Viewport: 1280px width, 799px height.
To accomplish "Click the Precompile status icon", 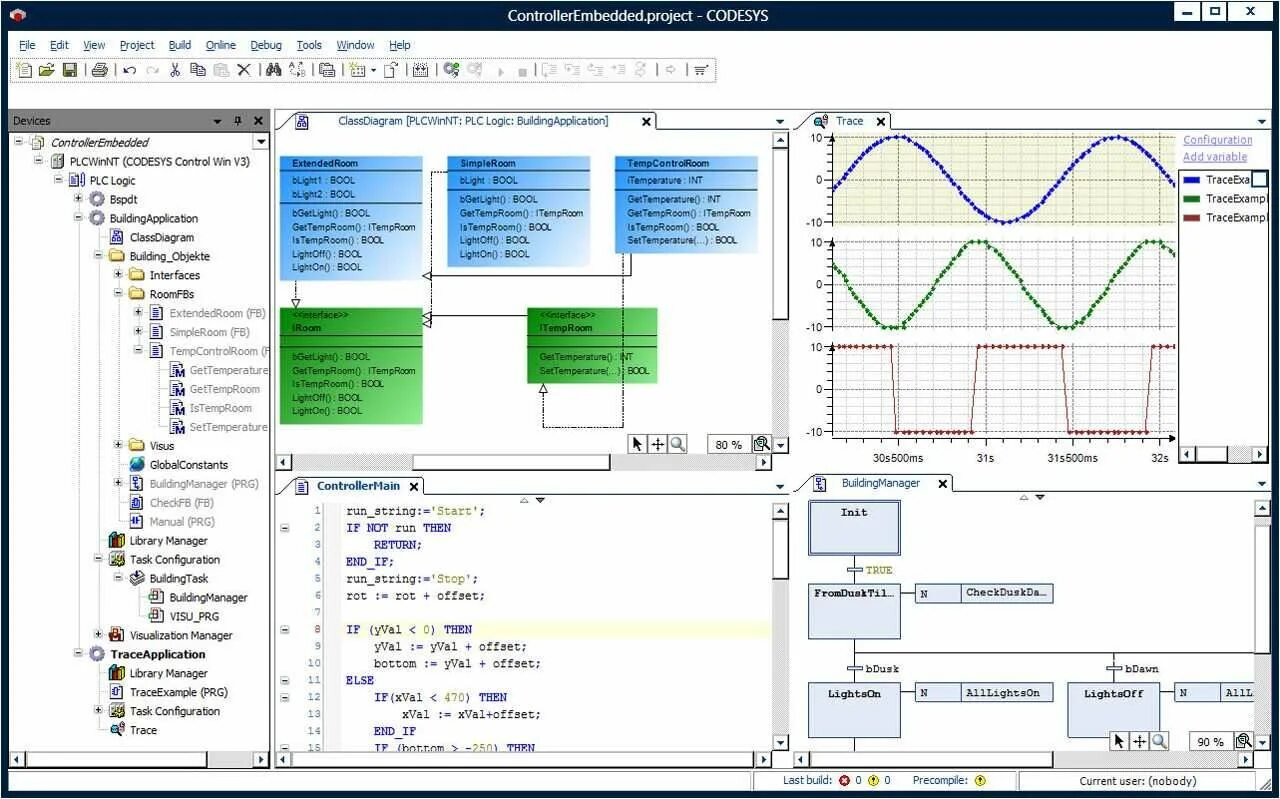I will coord(979,781).
